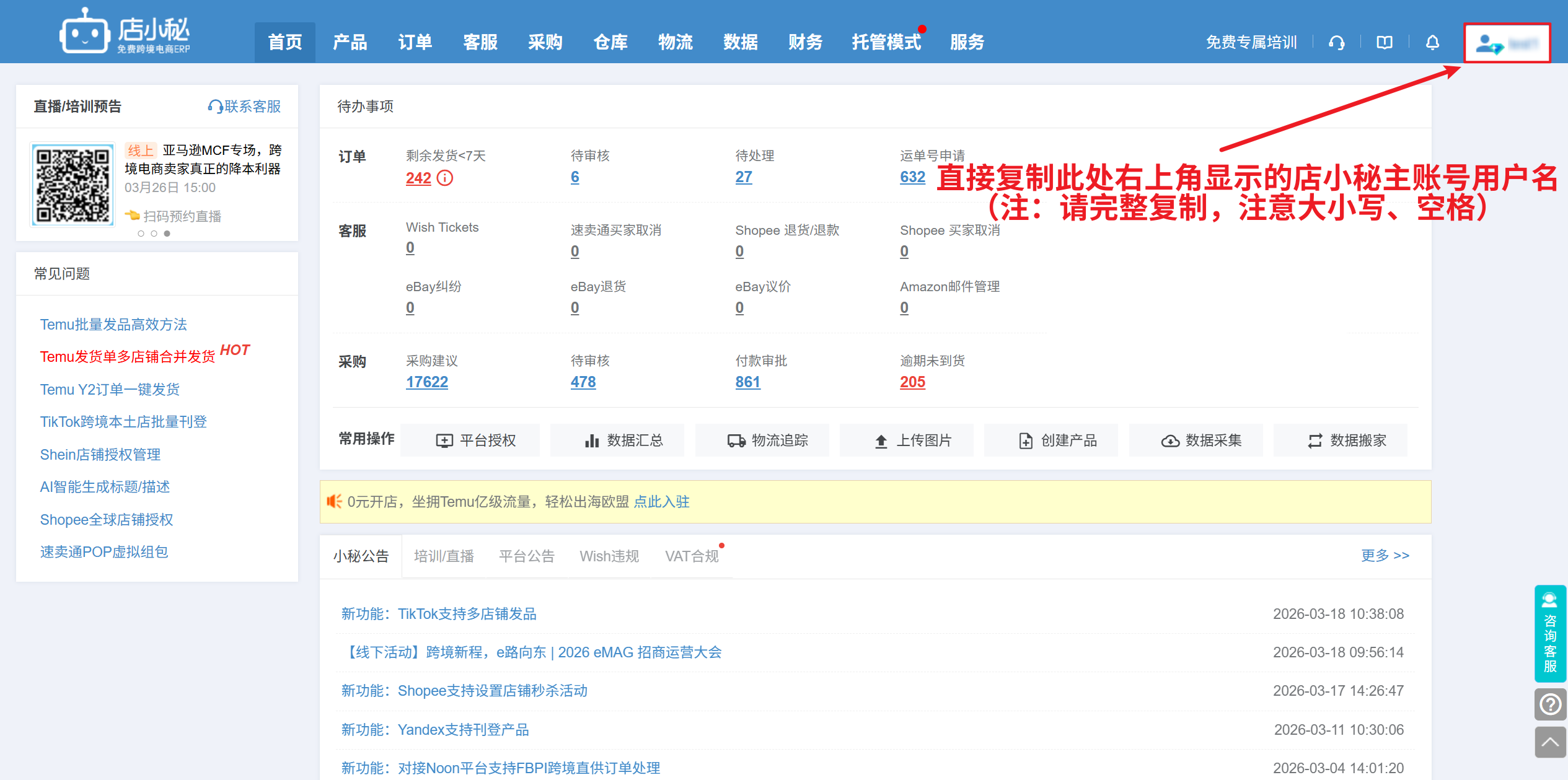Image resolution: width=1568 pixels, height=780 pixels.
Task: Open the 更多 >> announcements link
Action: coord(1385,555)
